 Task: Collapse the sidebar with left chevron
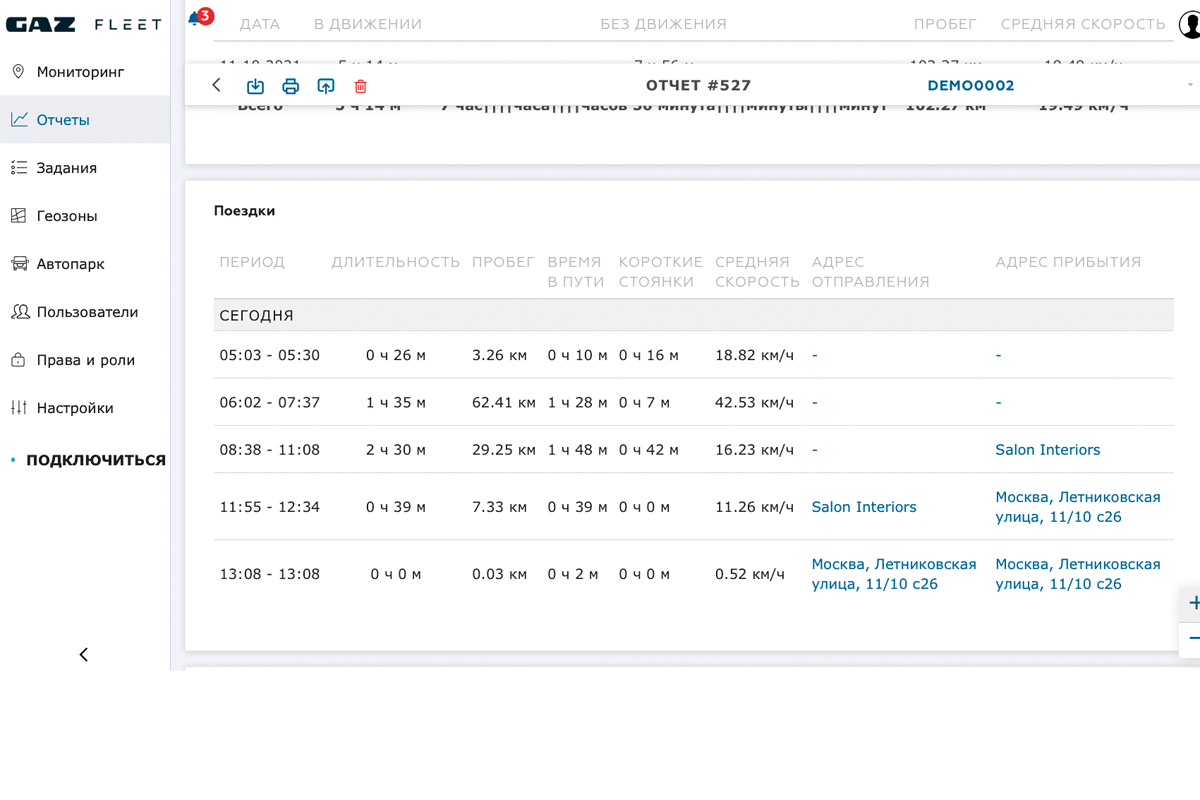point(84,654)
